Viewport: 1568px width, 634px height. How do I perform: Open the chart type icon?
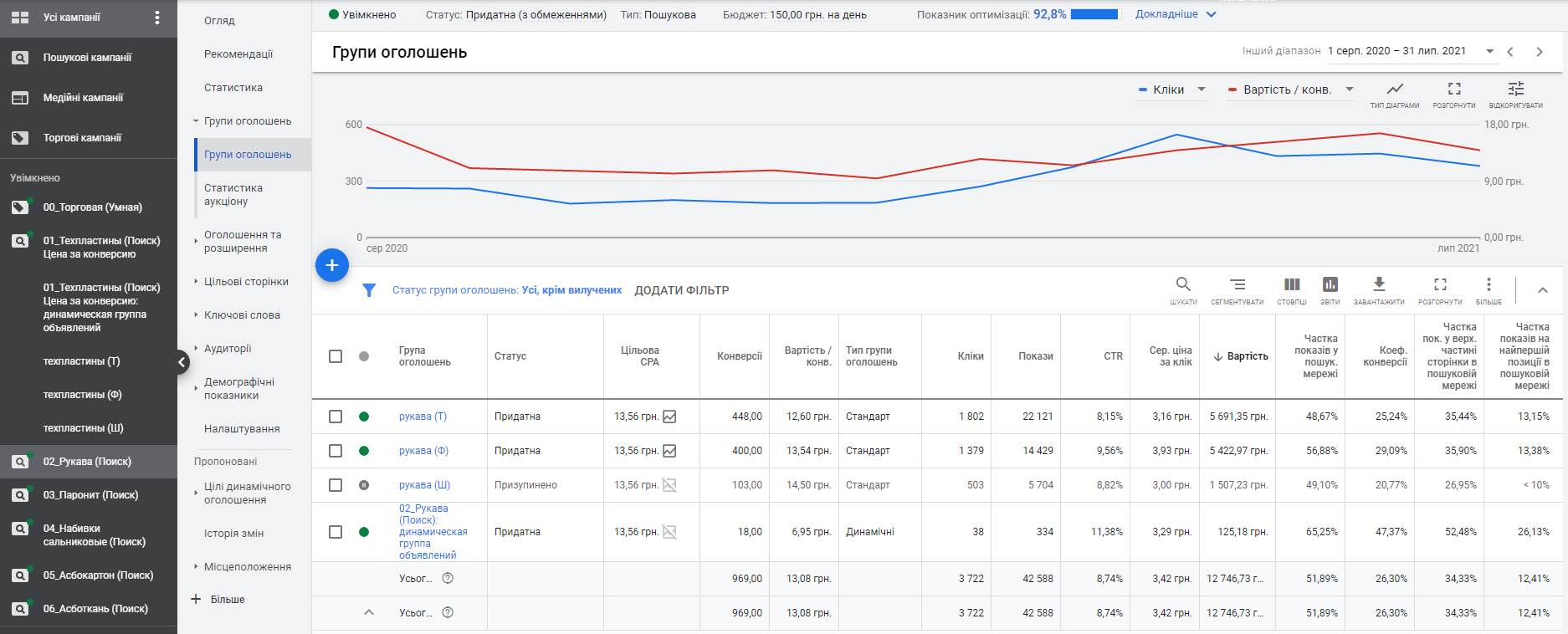pyautogui.click(x=1395, y=89)
